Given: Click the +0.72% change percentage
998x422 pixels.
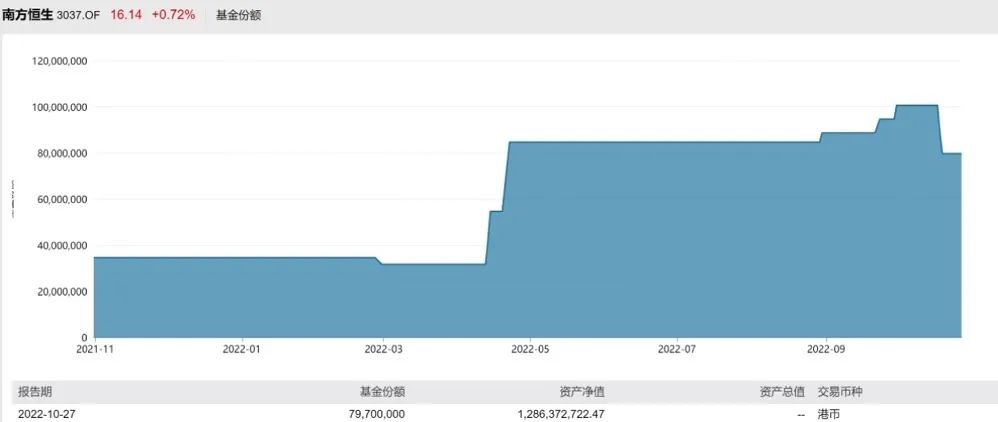Looking at the screenshot, I should click(x=173, y=15).
